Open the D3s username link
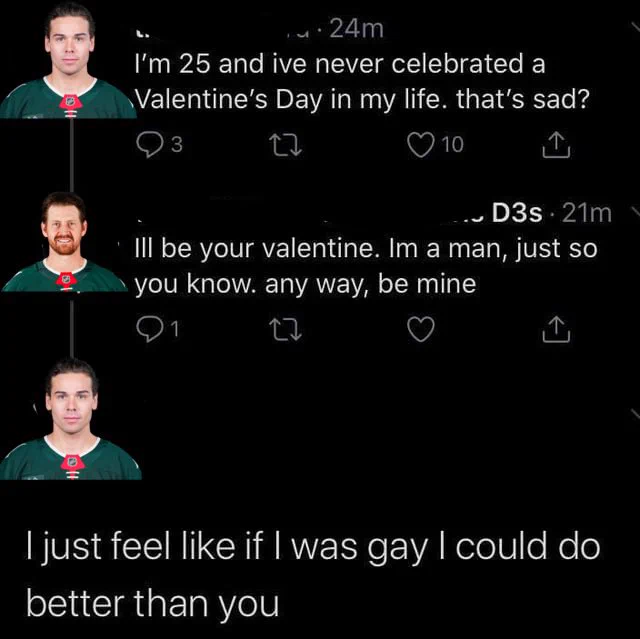640x639 pixels. [x=517, y=213]
